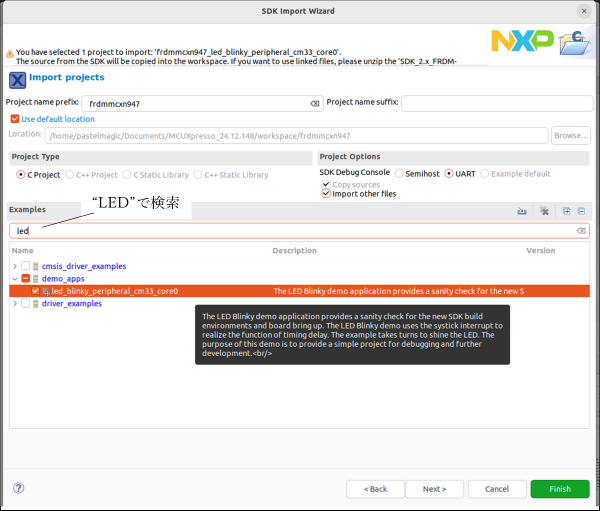
Task: Expand the driver_examples tree node
Action: 14,304
